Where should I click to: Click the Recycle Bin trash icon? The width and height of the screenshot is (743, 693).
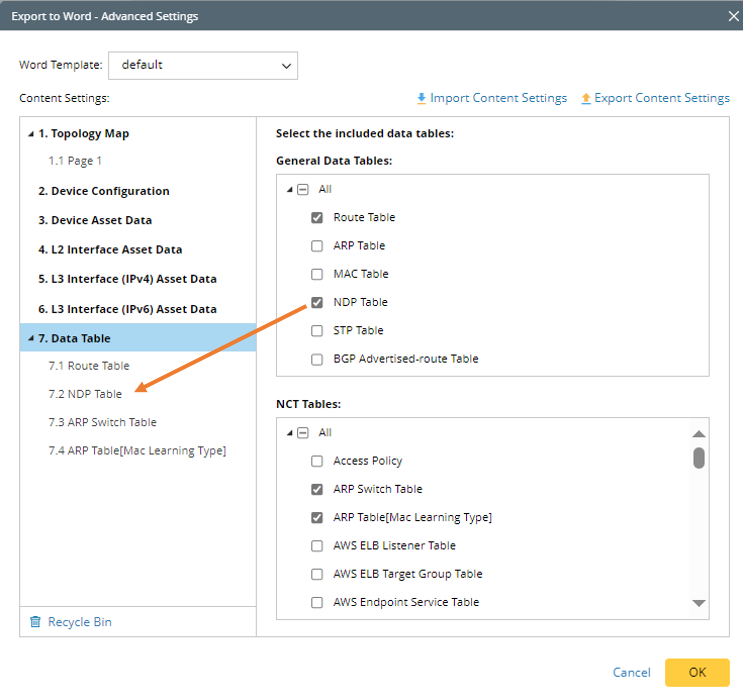coord(37,622)
